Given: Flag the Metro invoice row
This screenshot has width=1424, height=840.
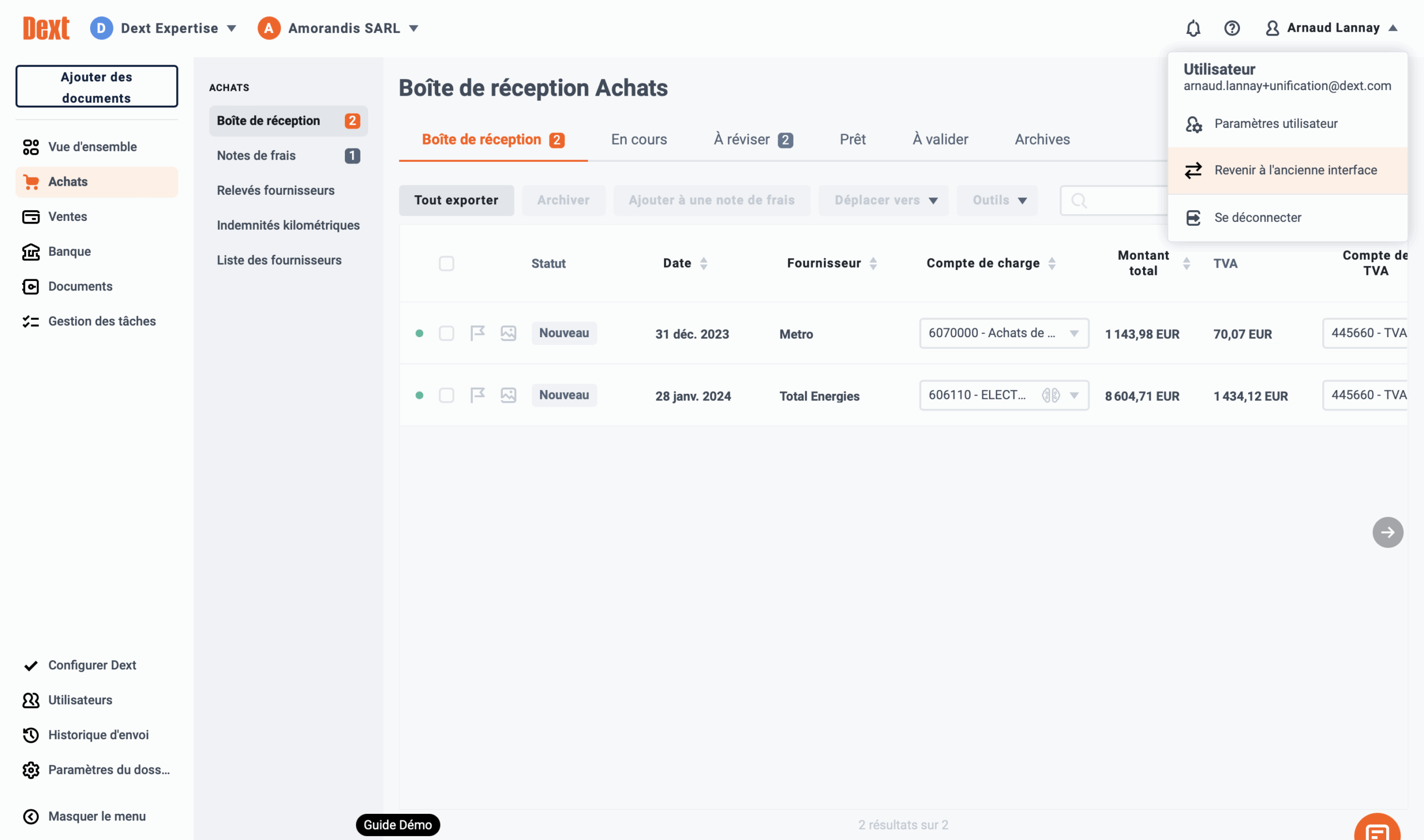Looking at the screenshot, I should (x=478, y=333).
